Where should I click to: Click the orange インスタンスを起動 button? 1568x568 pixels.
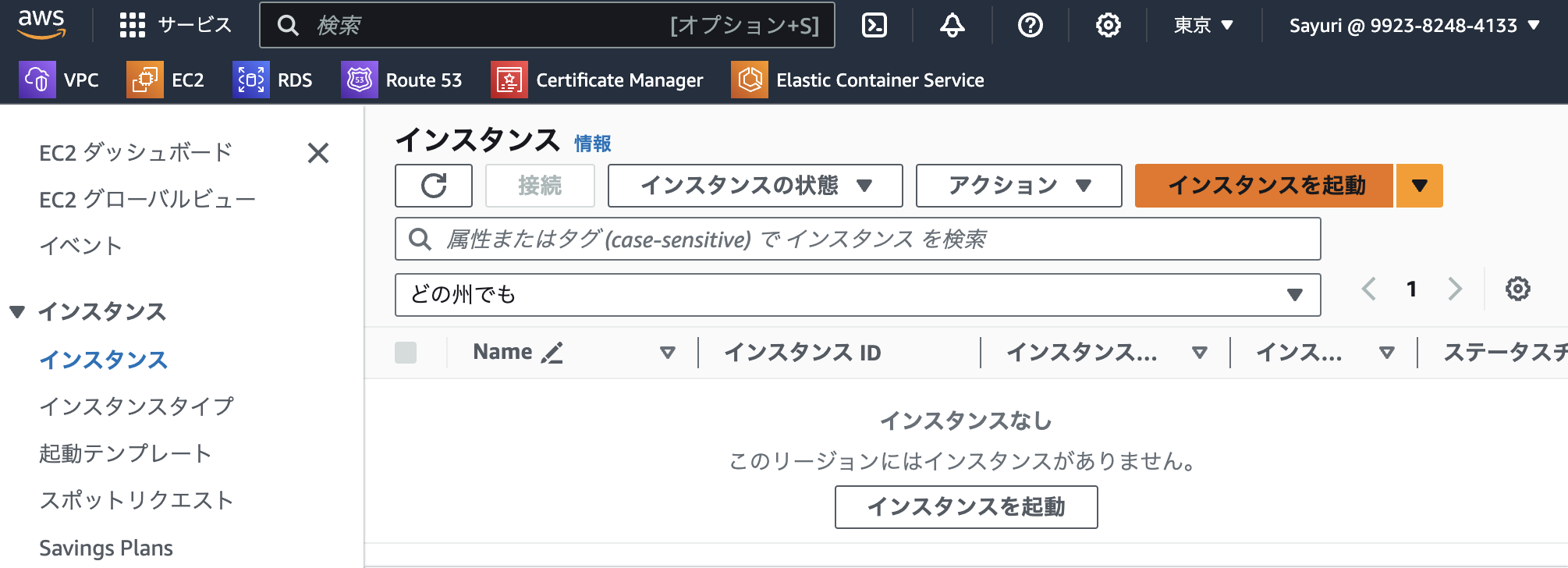pos(1264,186)
